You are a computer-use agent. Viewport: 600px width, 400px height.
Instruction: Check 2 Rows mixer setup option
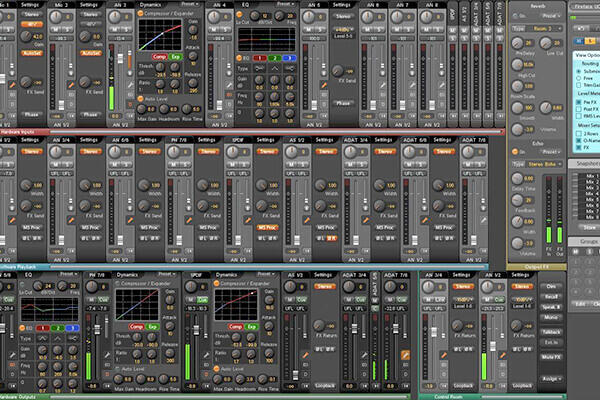point(579,133)
